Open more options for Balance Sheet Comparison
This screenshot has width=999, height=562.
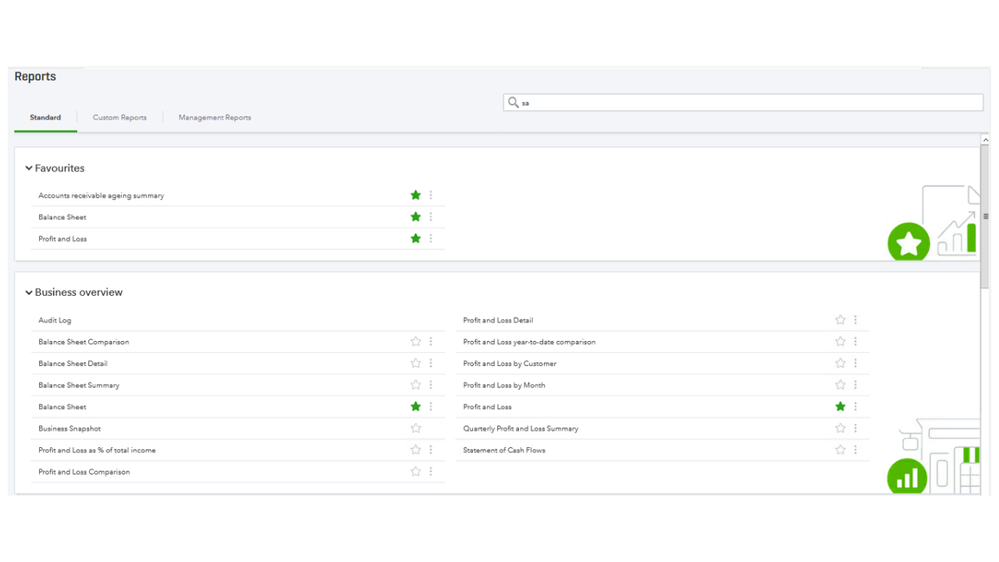pyautogui.click(x=431, y=342)
